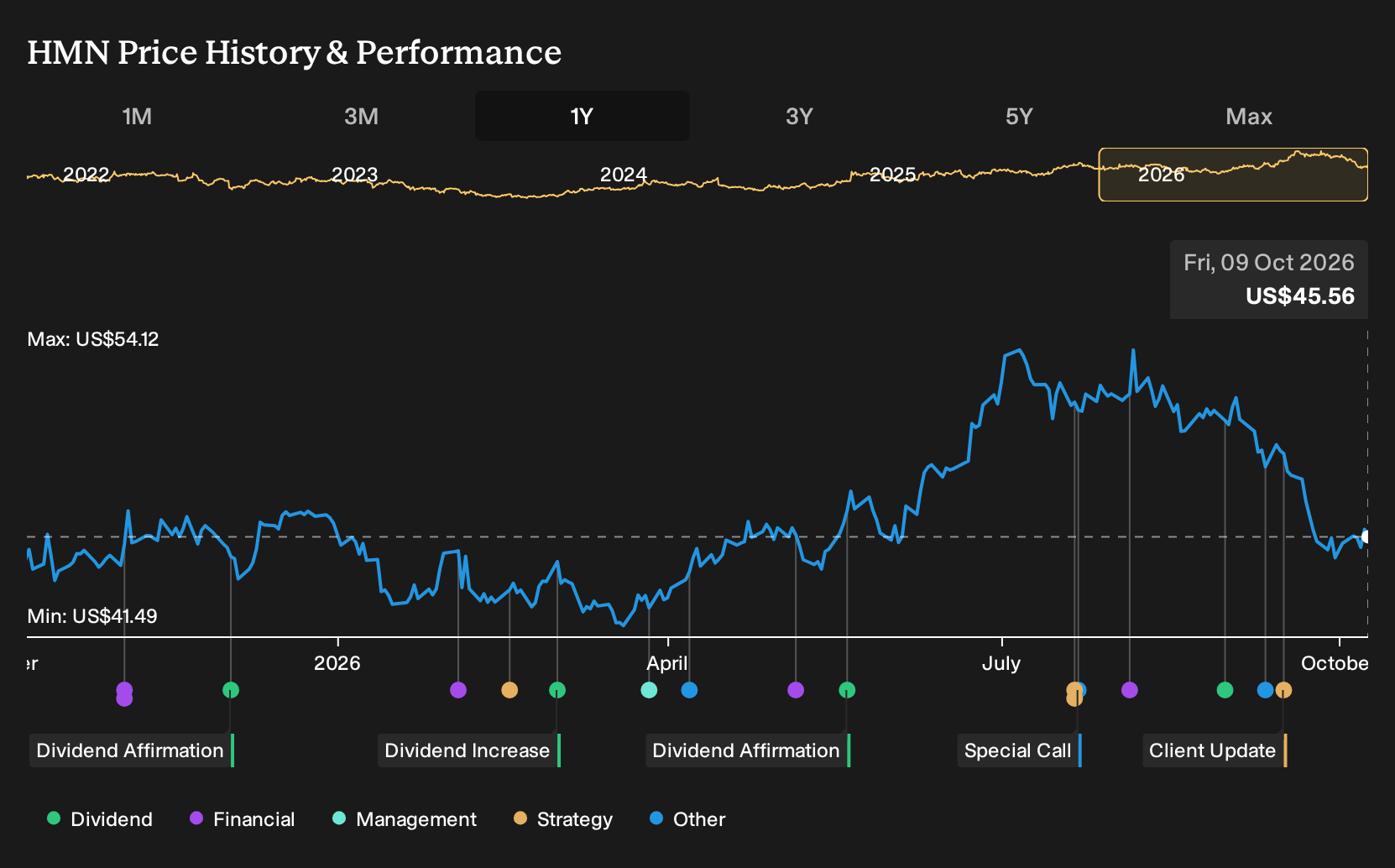Switch to the 1M time range tab

(137, 116)
